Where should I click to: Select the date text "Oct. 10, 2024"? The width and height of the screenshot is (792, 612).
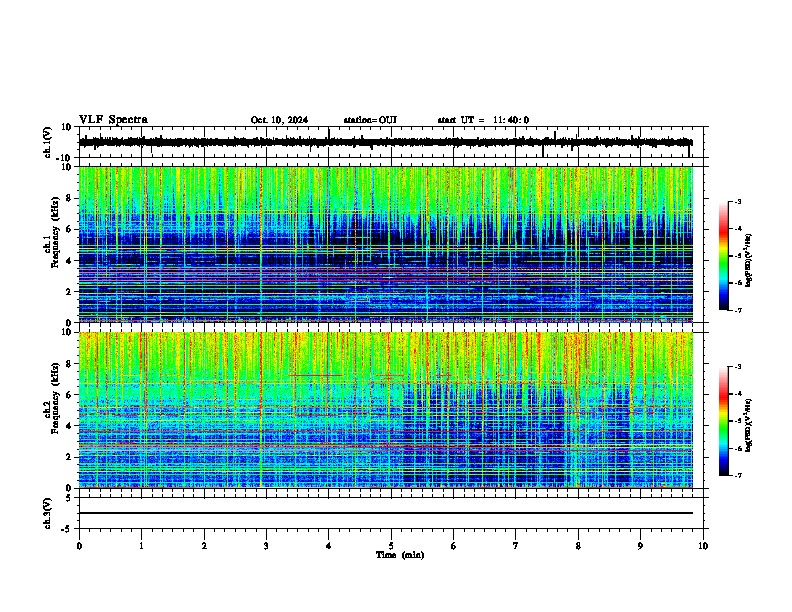(279, 120)
